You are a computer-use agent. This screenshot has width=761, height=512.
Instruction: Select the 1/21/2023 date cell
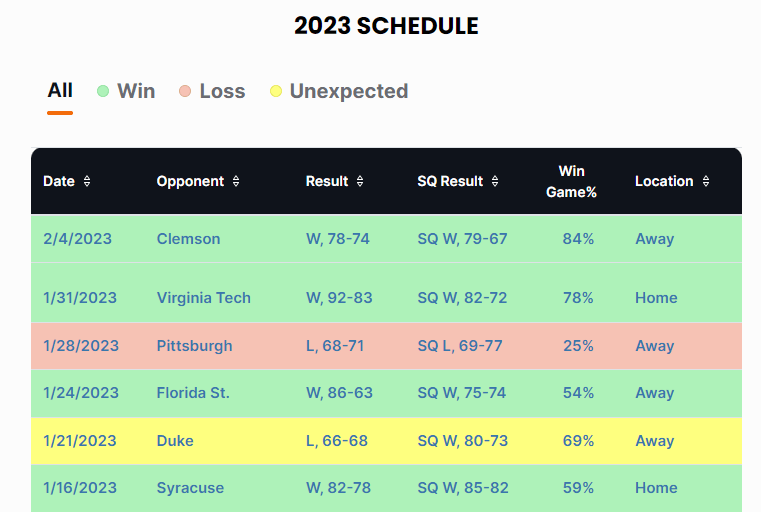pyautogui.click(x=80, y=441)
